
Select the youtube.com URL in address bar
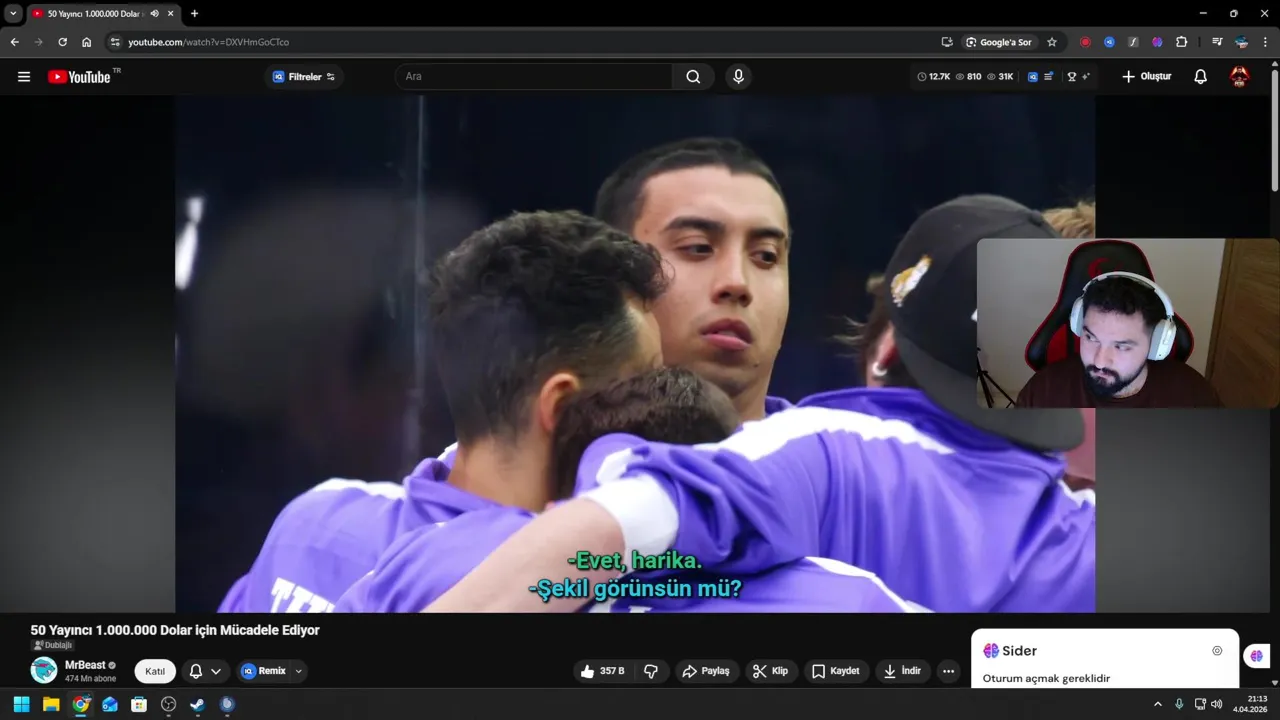[x=208, y=42]
